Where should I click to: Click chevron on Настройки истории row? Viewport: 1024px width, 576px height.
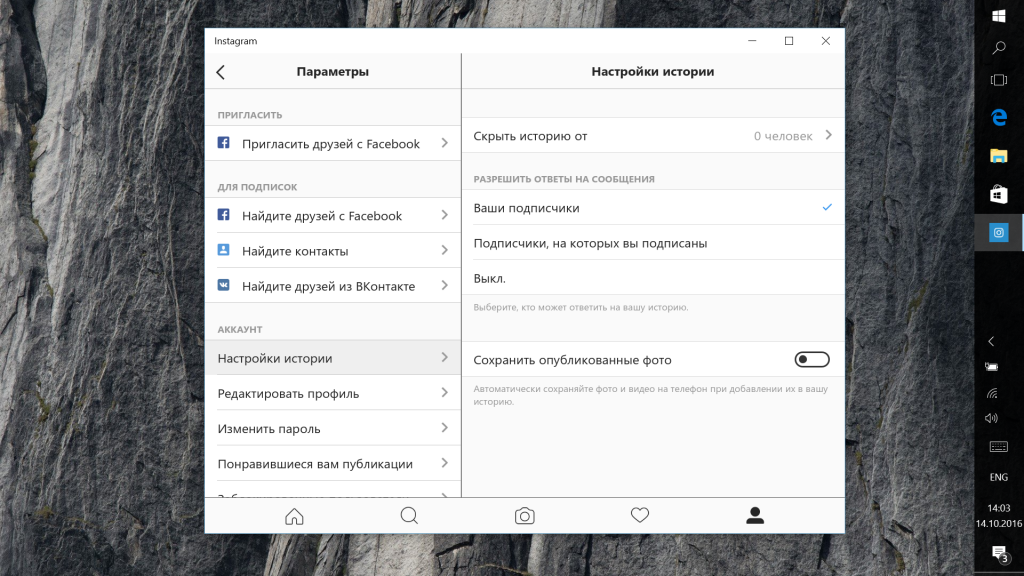click(x=445, y=357)
